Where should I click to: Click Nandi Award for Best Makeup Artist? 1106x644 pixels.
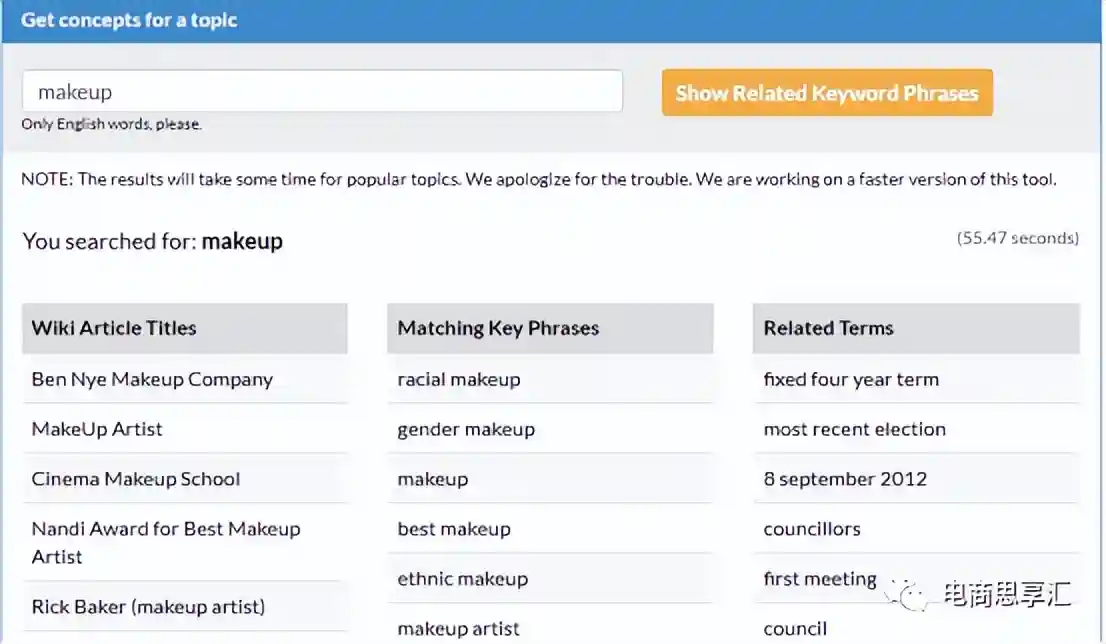(166, 542)
